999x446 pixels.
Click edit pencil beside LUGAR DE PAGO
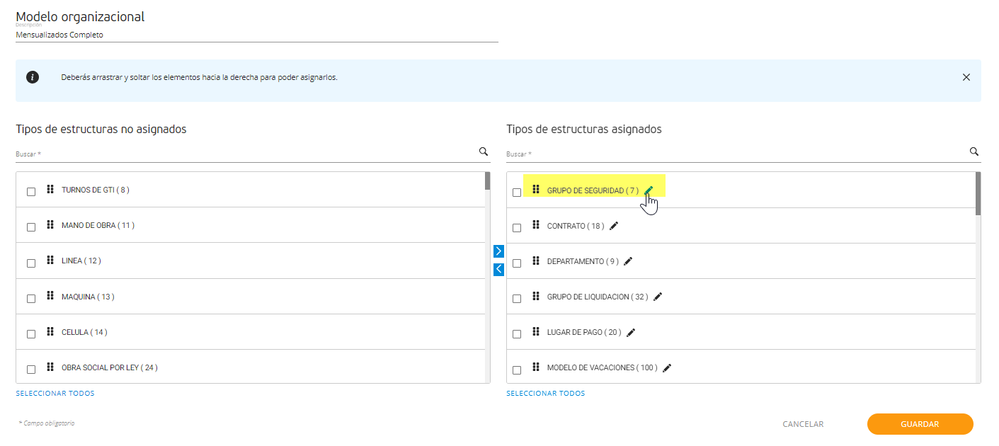point(631,332)
